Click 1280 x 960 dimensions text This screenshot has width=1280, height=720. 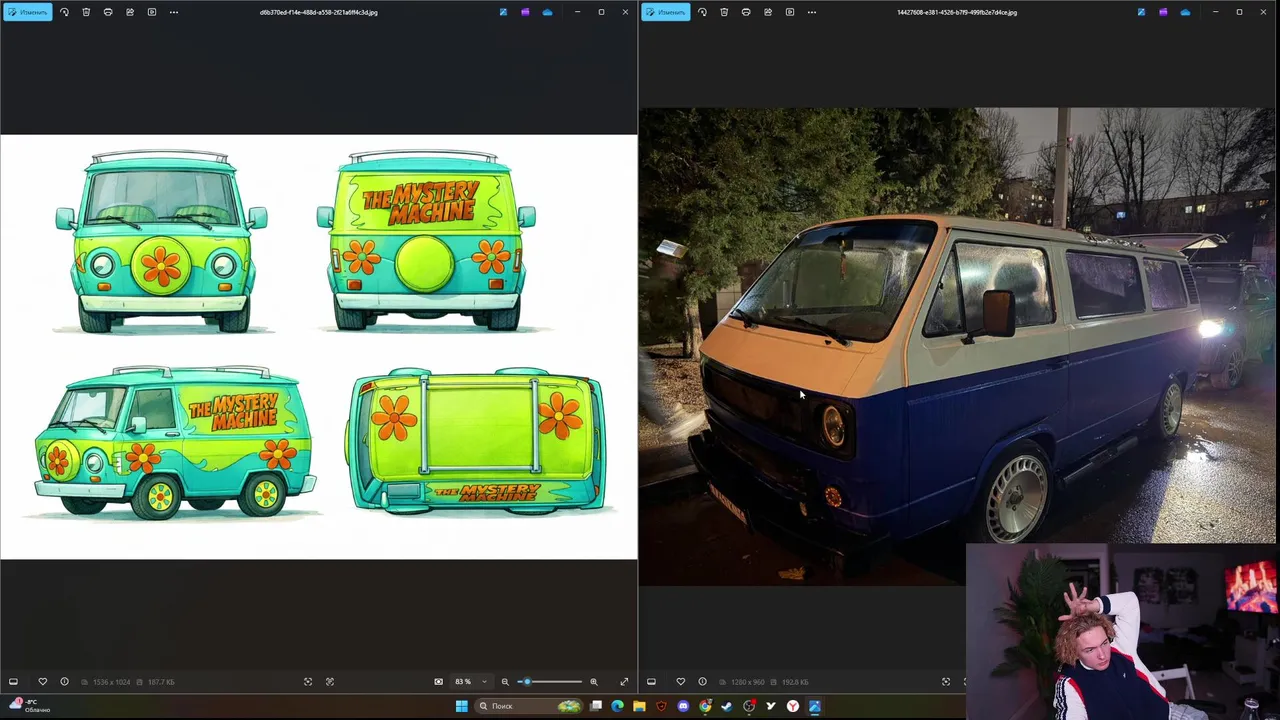tap(748, 682)
